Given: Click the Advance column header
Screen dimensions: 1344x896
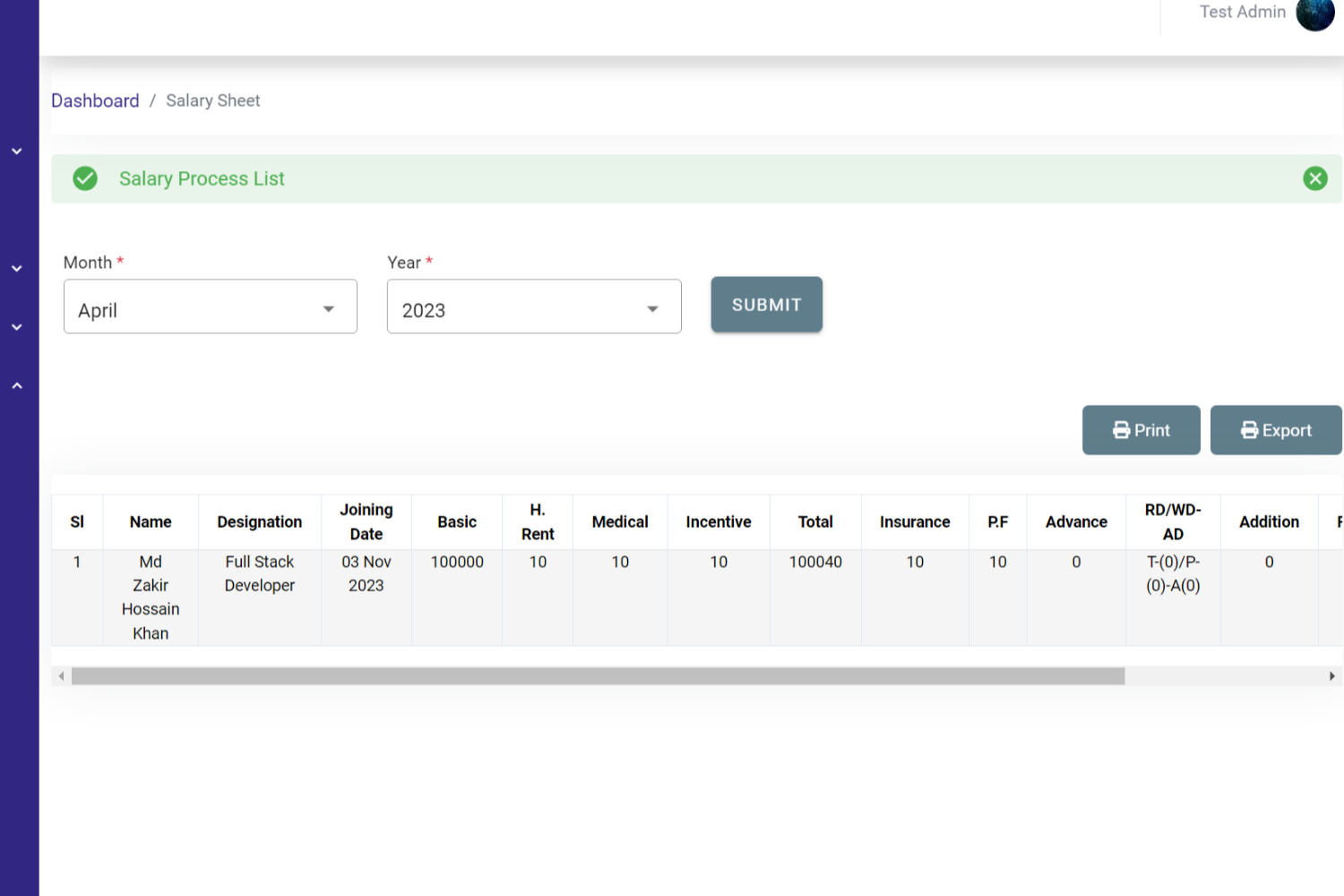Looking at the screenshot, I should coord(1076,521).
